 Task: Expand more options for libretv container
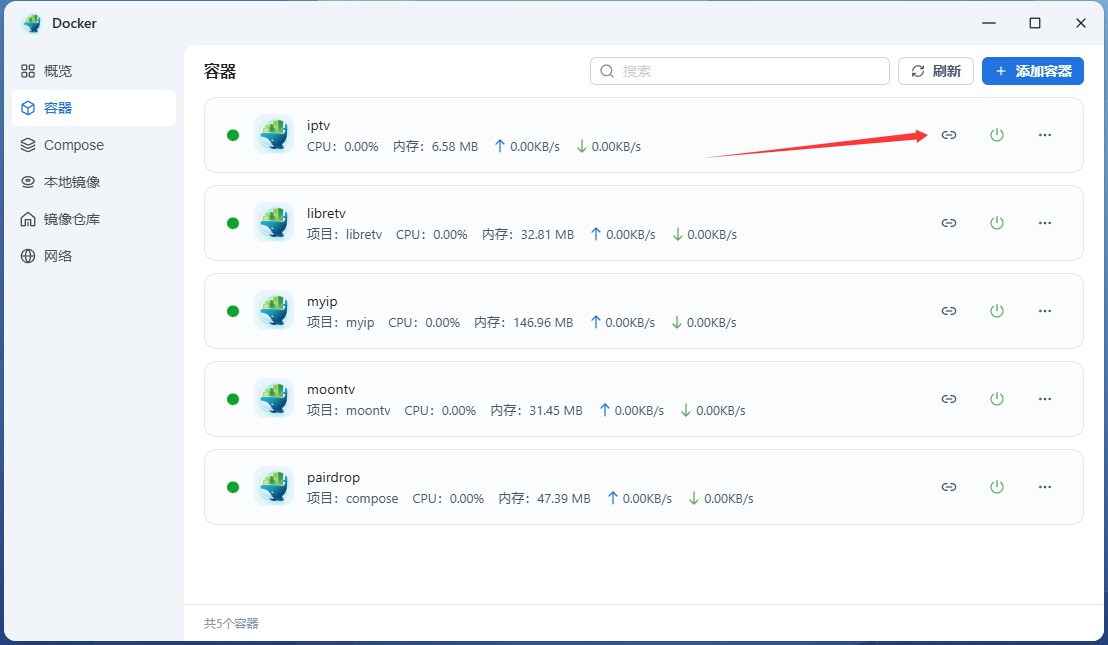(1044, 223)
